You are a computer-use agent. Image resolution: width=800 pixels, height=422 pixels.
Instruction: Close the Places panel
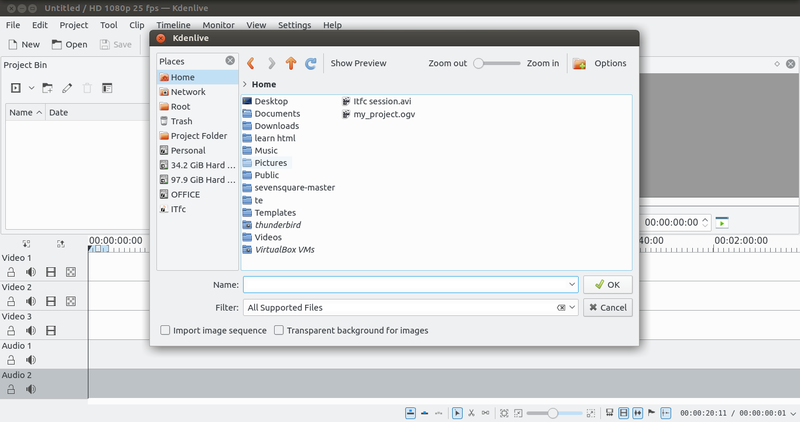pos(230,61)
